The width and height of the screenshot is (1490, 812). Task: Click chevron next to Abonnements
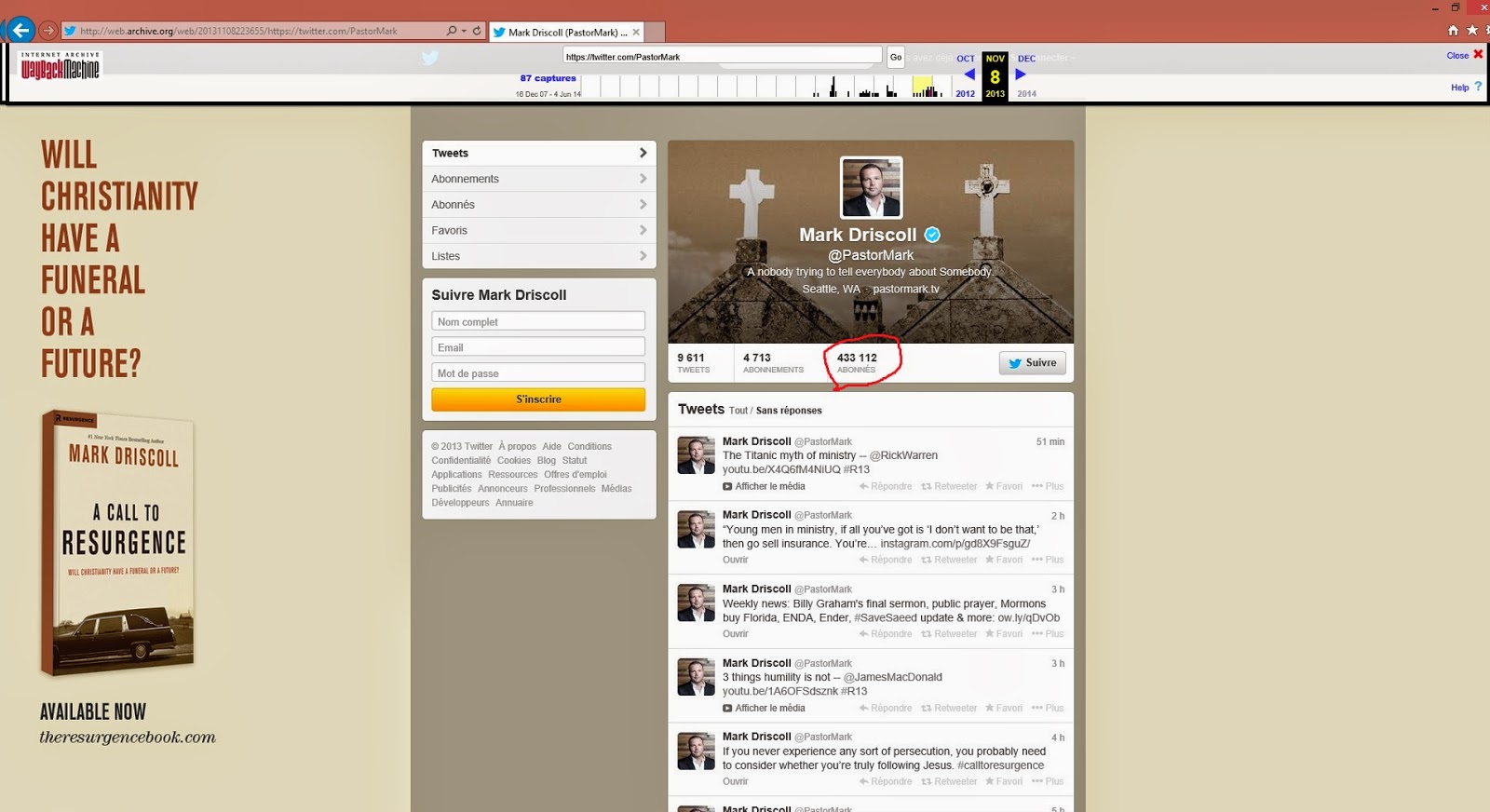pyautogui.click(x=643, y=179)
